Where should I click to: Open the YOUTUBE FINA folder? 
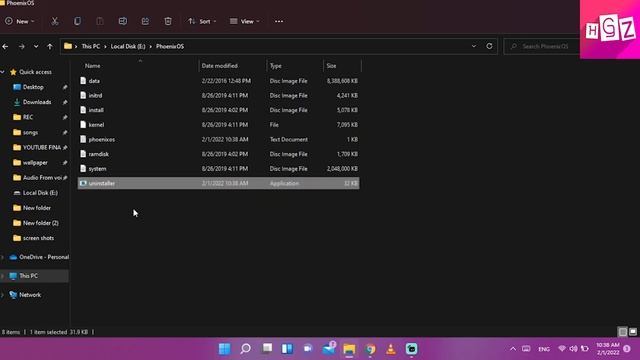point(42,147)
